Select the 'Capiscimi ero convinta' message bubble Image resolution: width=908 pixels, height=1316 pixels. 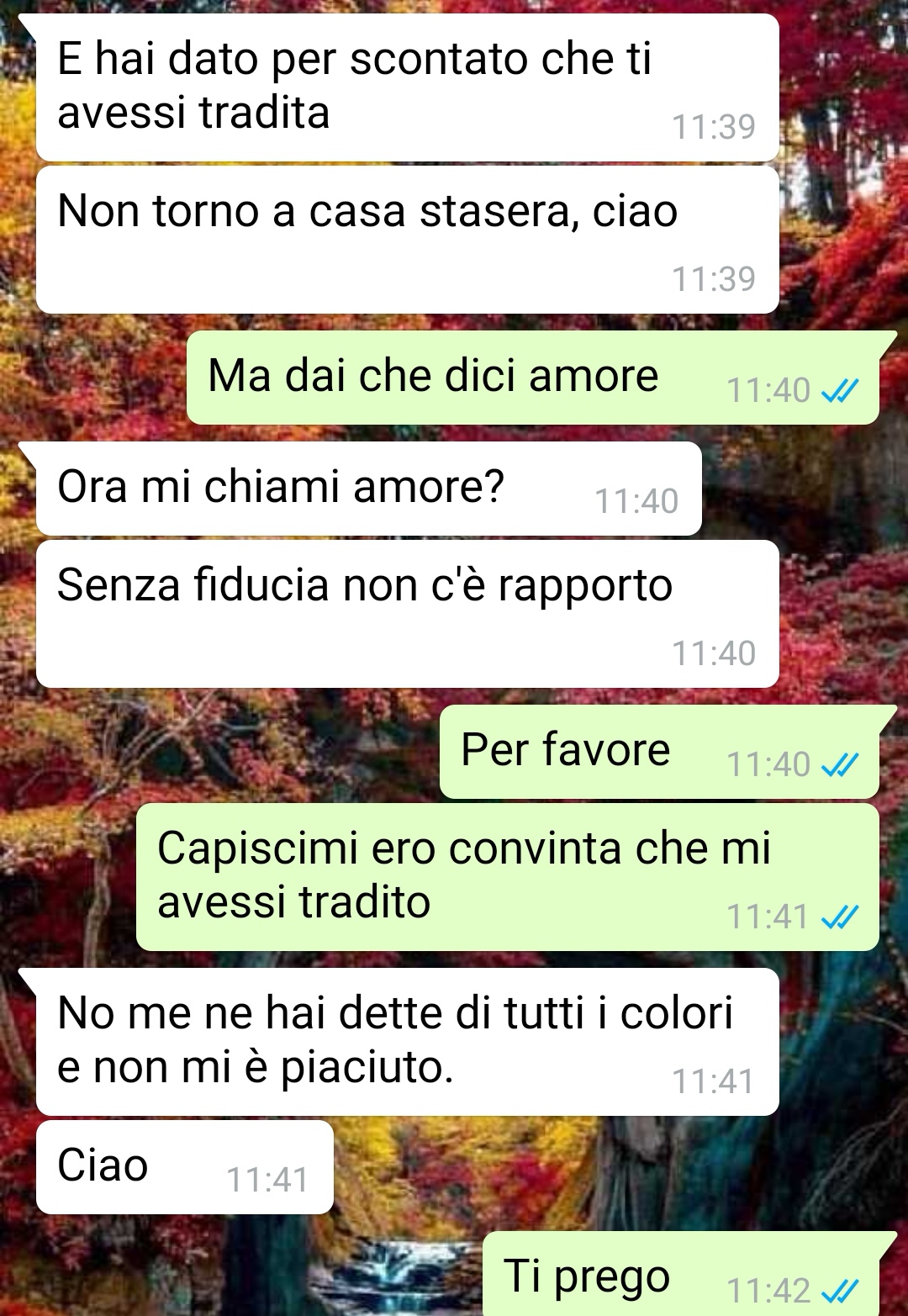[x=508, y=877]
